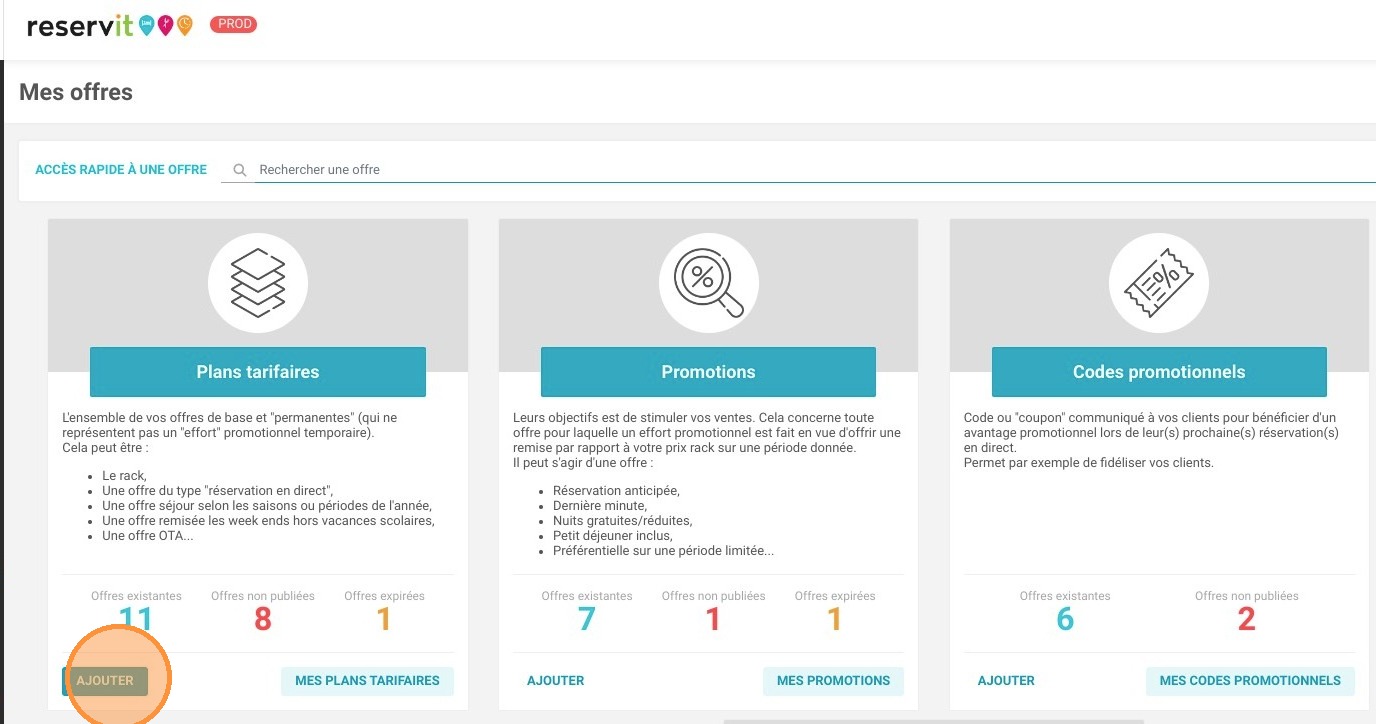The height and width of the screenshot is (724, 1376).
Task: Click the 'Nuits gratuites/réduites,' bullet item
Action: coord(622,521)
